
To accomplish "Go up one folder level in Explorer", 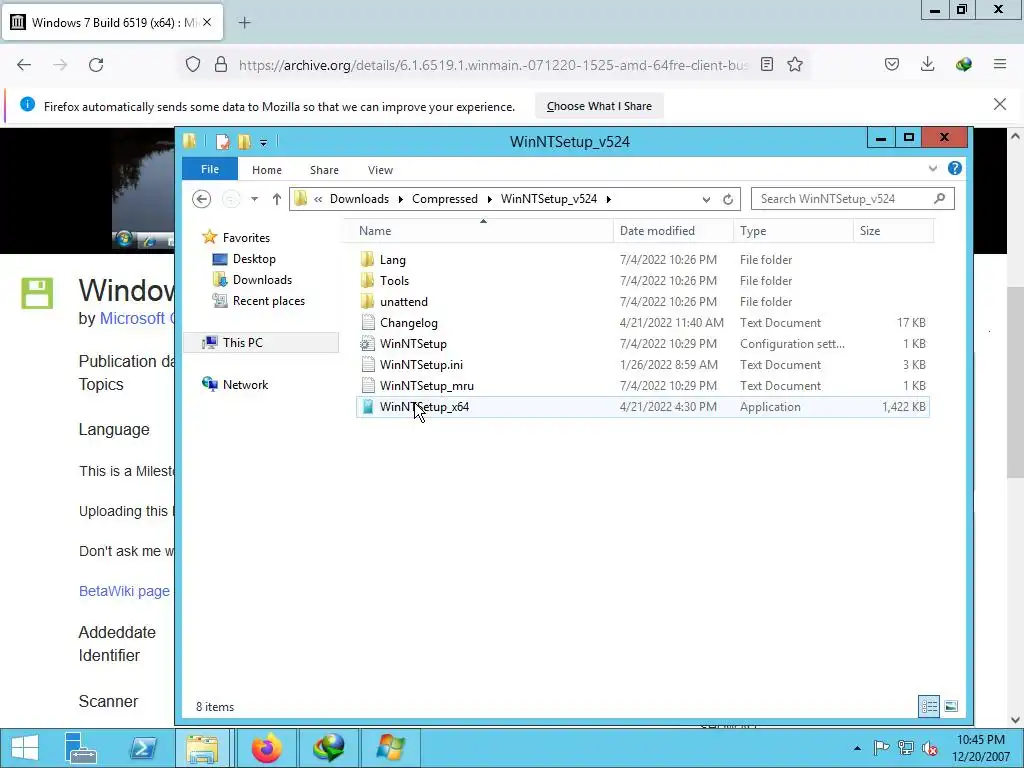I will [x=276, y=199].
